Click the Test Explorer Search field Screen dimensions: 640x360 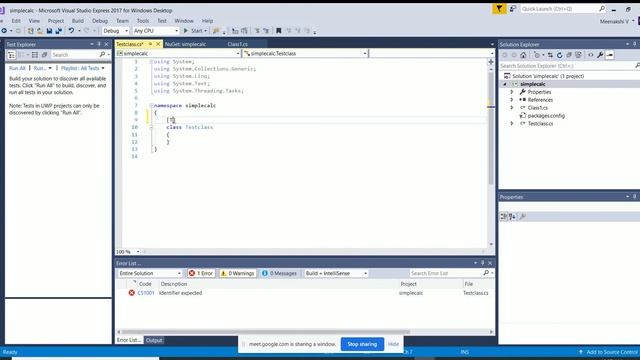pyautogui.click(x=80, y=55)
